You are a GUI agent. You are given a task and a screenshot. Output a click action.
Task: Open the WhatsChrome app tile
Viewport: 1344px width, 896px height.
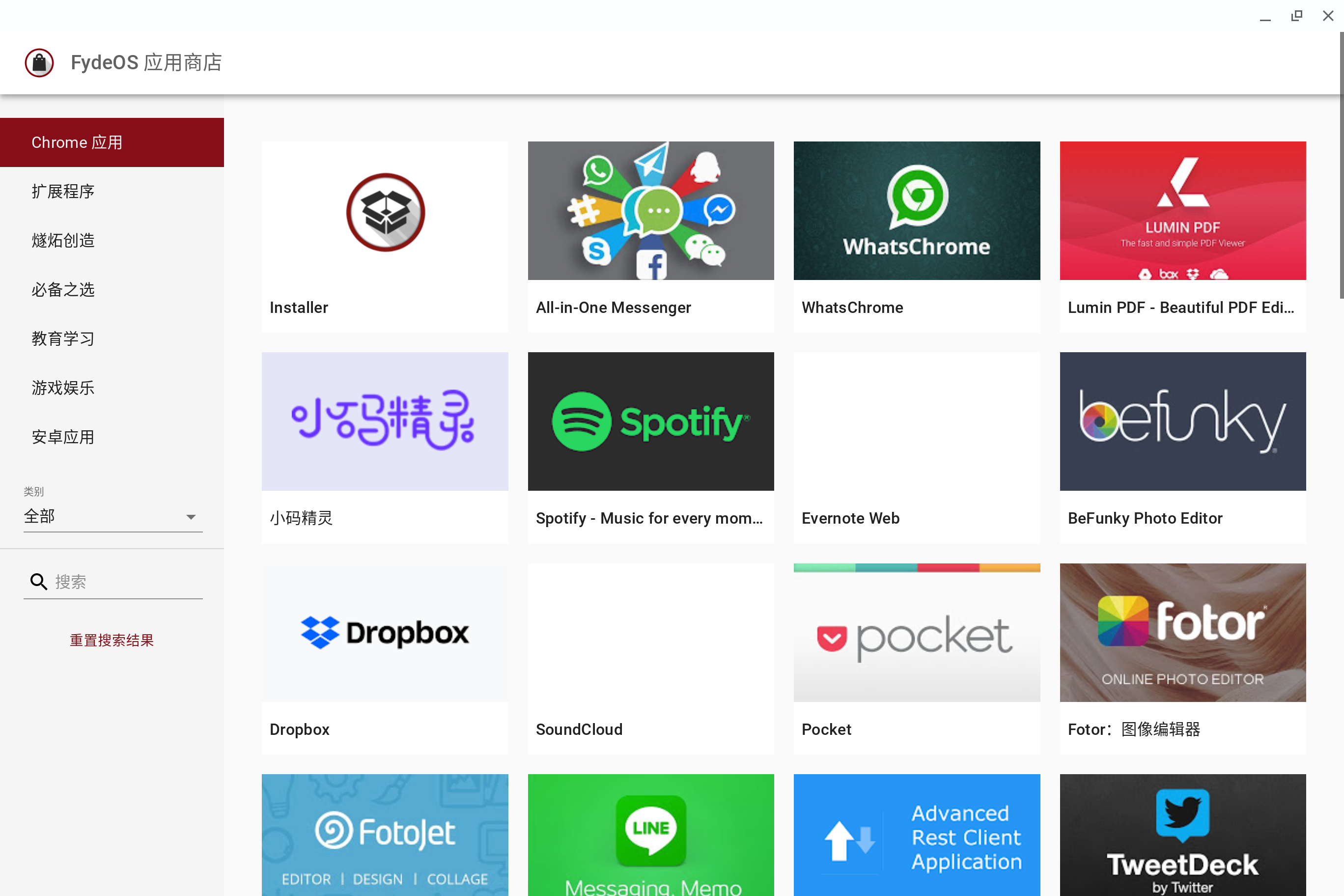[917, 211]
